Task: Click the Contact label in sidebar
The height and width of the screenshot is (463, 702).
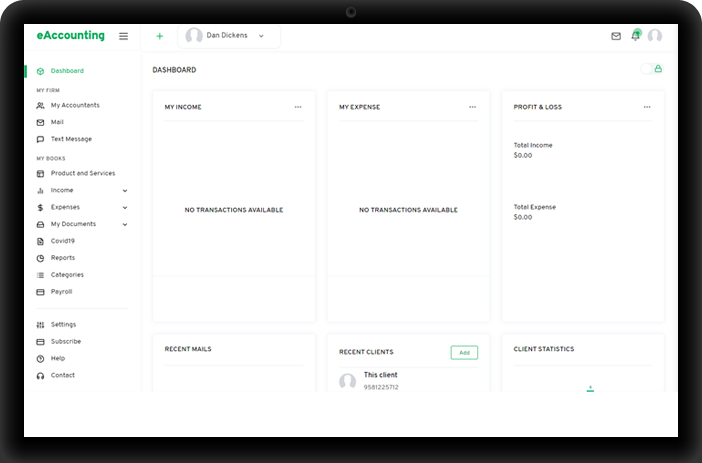Action: click(x=63, y=375)
